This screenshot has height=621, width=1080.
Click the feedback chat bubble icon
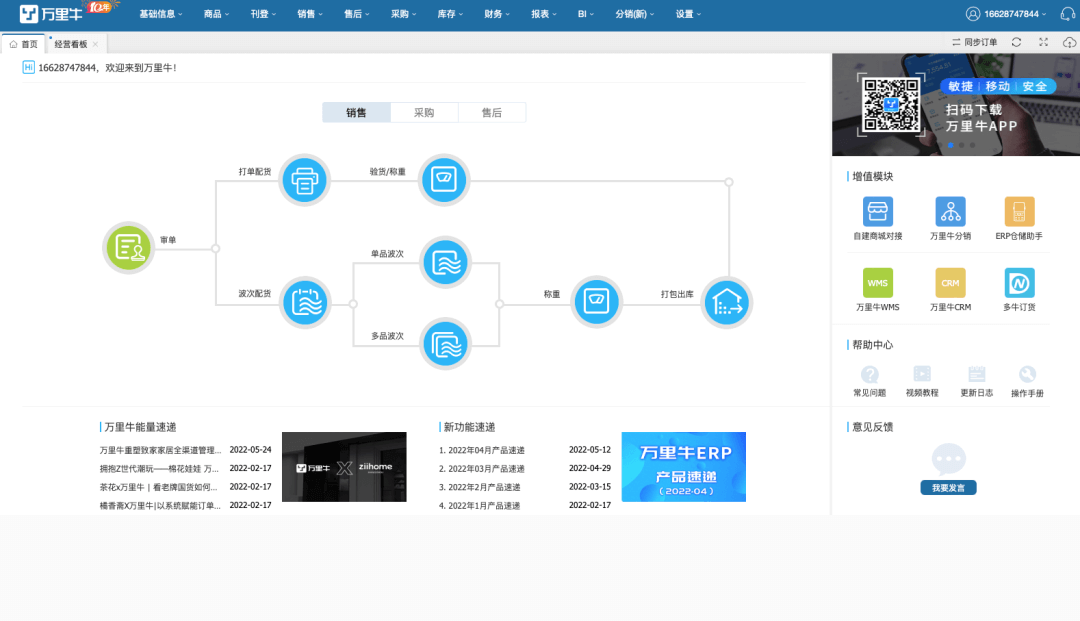click(x=948, y=459)
